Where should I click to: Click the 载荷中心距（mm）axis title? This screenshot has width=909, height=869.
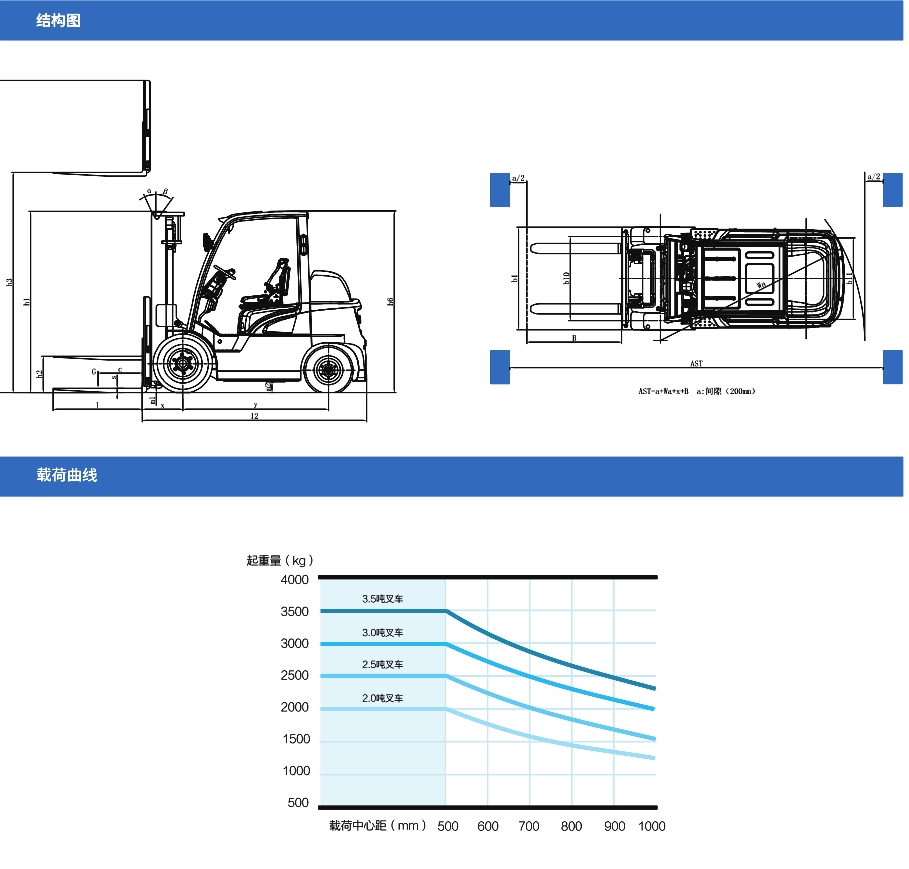click(377, 826)
